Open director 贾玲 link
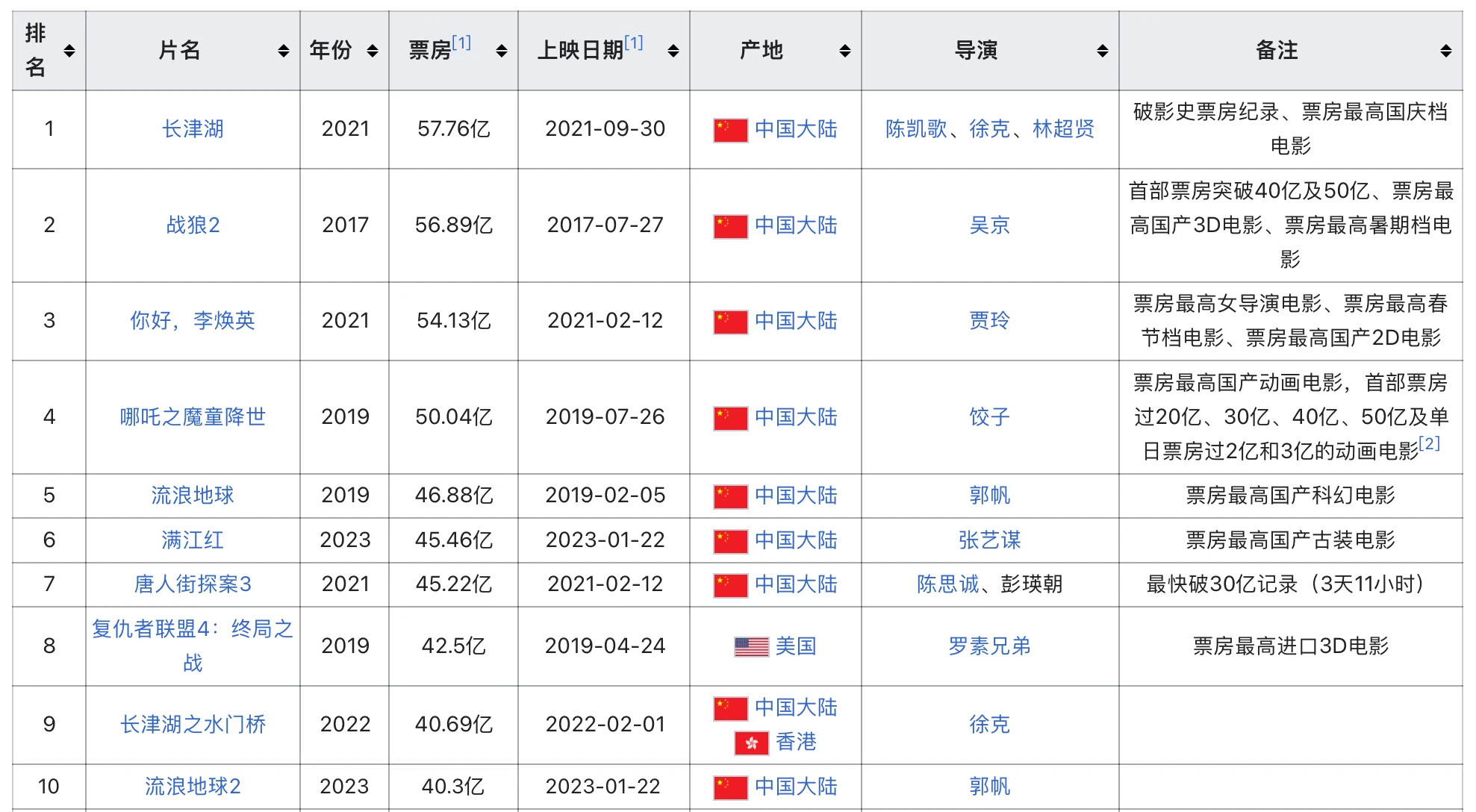 tap(990, 320)
